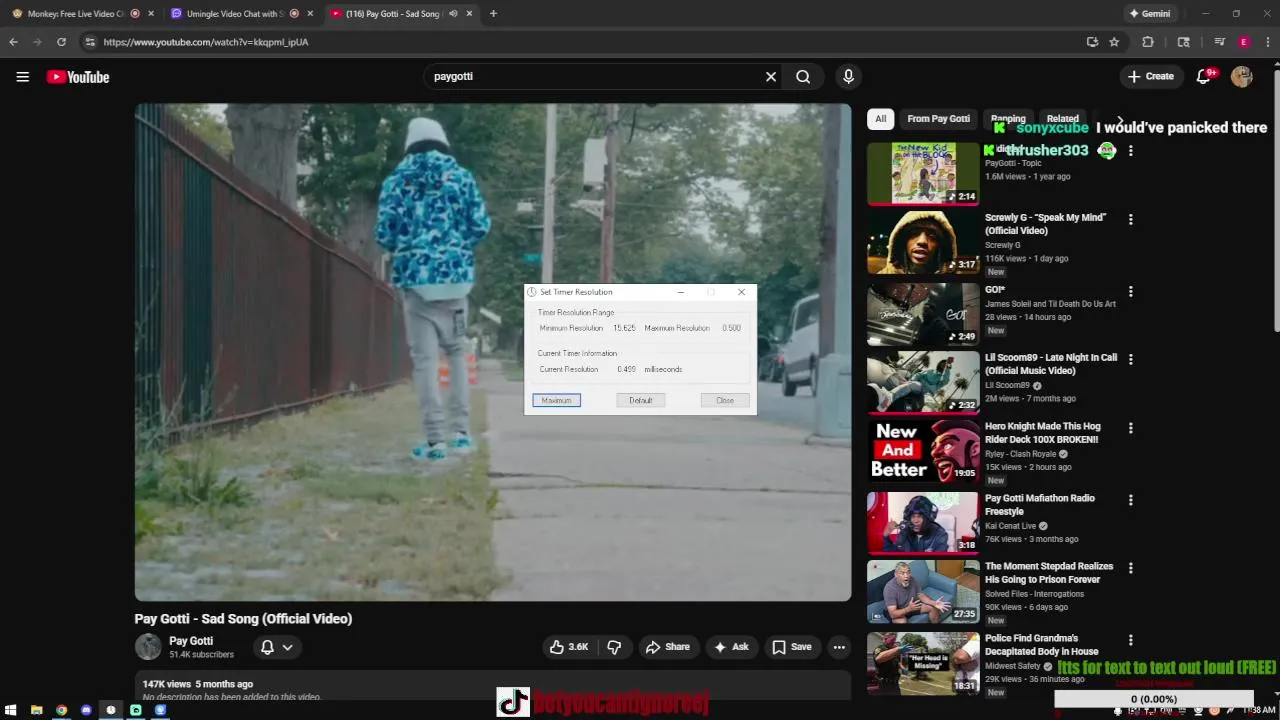Show more filter chips with arrow

(1120, 119)
